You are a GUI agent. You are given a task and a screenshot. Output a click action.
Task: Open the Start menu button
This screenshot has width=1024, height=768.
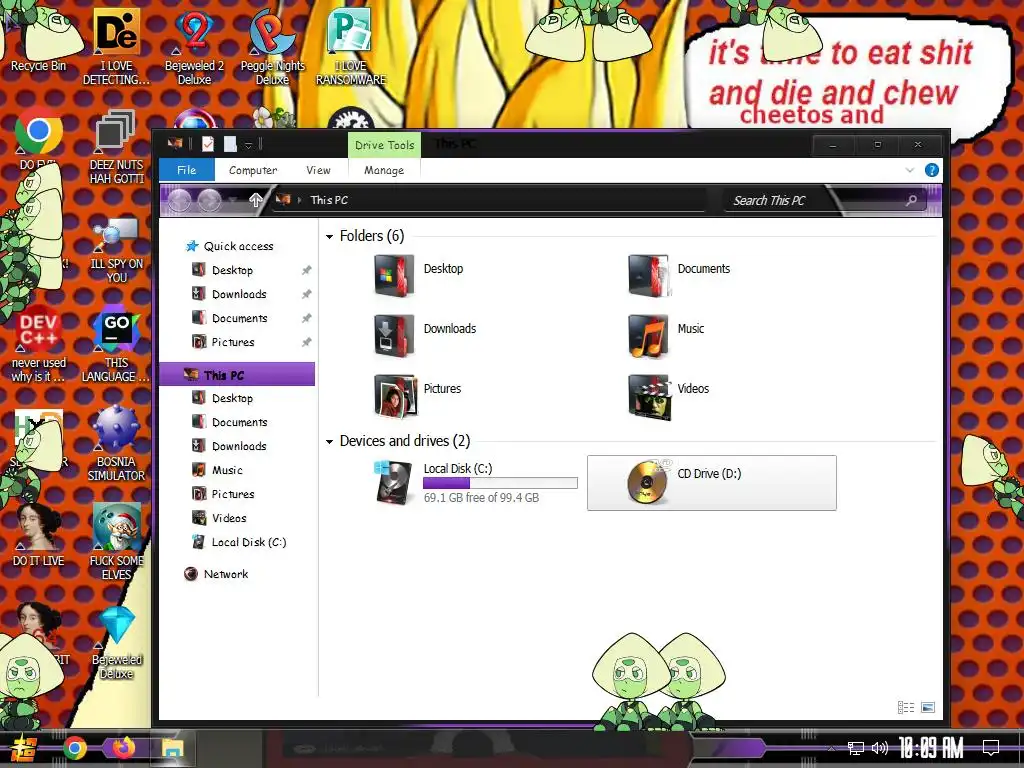(24, 748)
